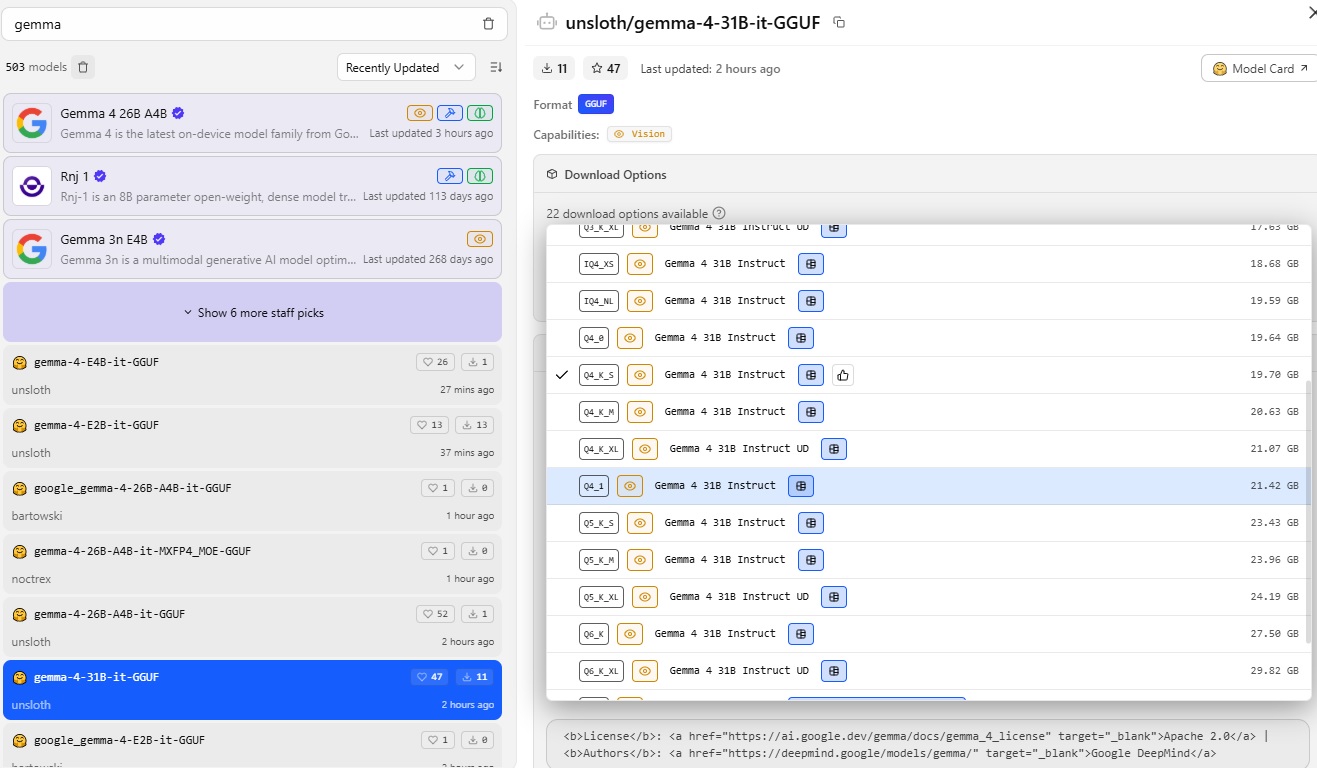Screen dimensions: 1317x768
Task: Click the blue grid icon on the Q4_K_S row
Action: pyautogui.click(x=811, y=375)
